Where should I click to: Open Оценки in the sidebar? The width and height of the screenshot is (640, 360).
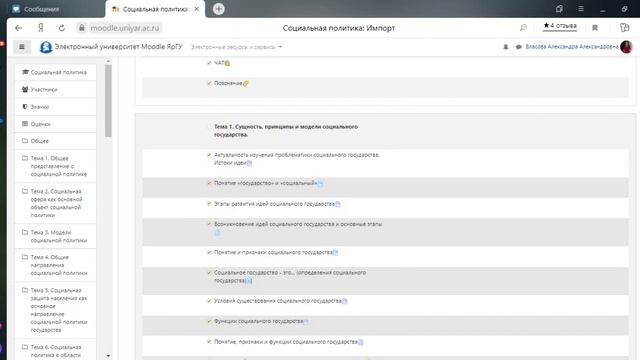pyautogui.click(x=56, y=124)
